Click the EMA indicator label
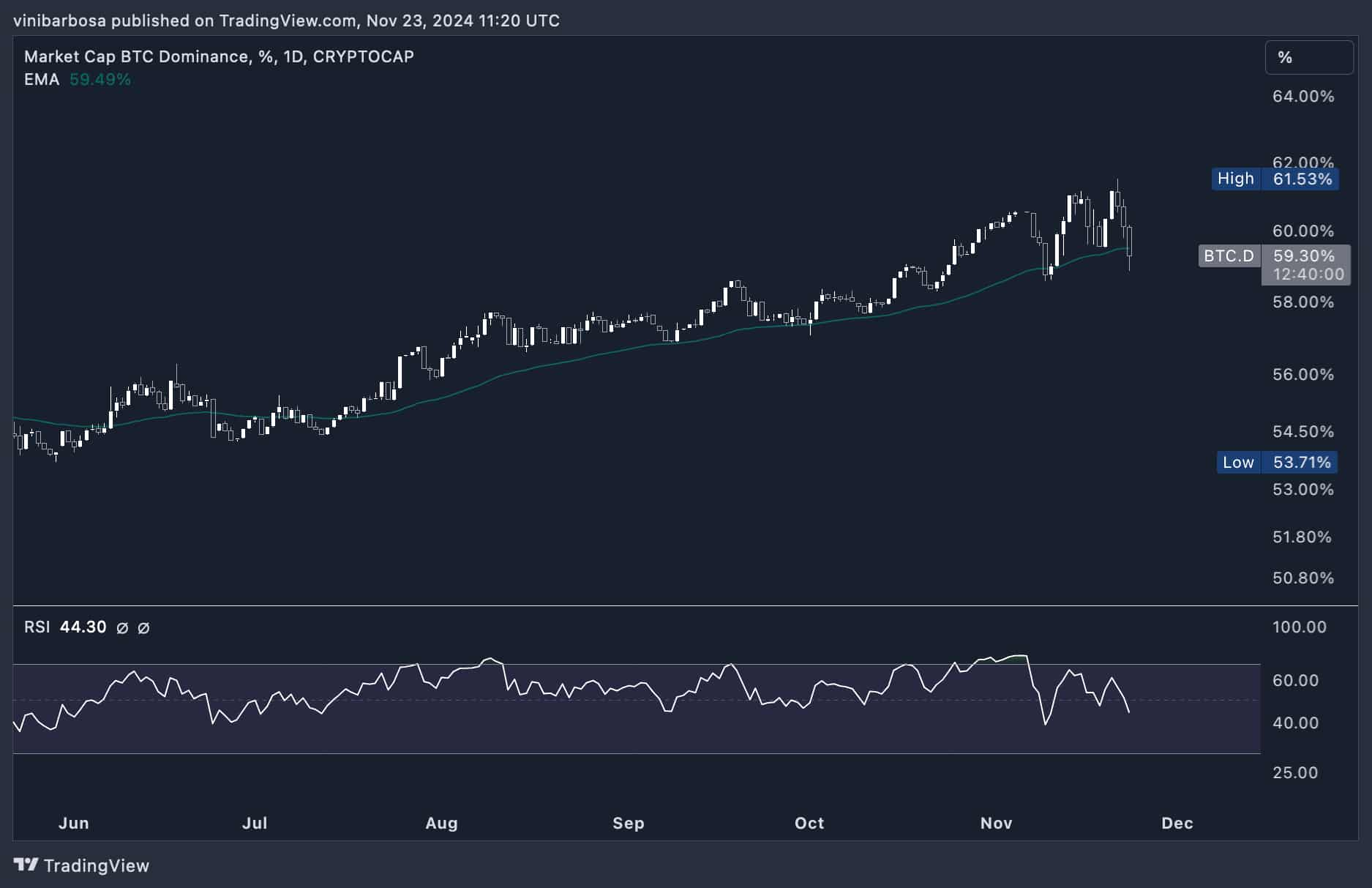 [42, 80]
